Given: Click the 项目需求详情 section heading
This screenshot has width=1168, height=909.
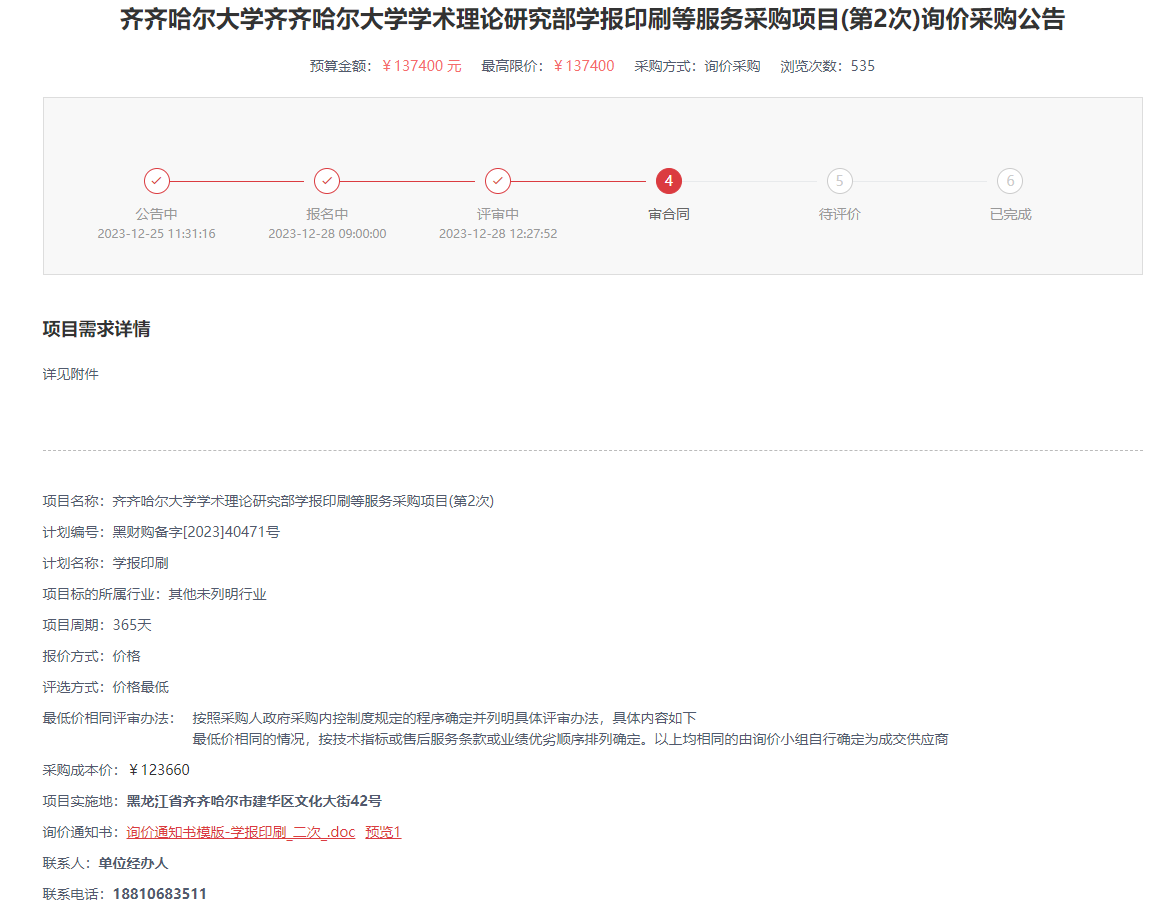Looking at the screenshot, I should 97,329.
